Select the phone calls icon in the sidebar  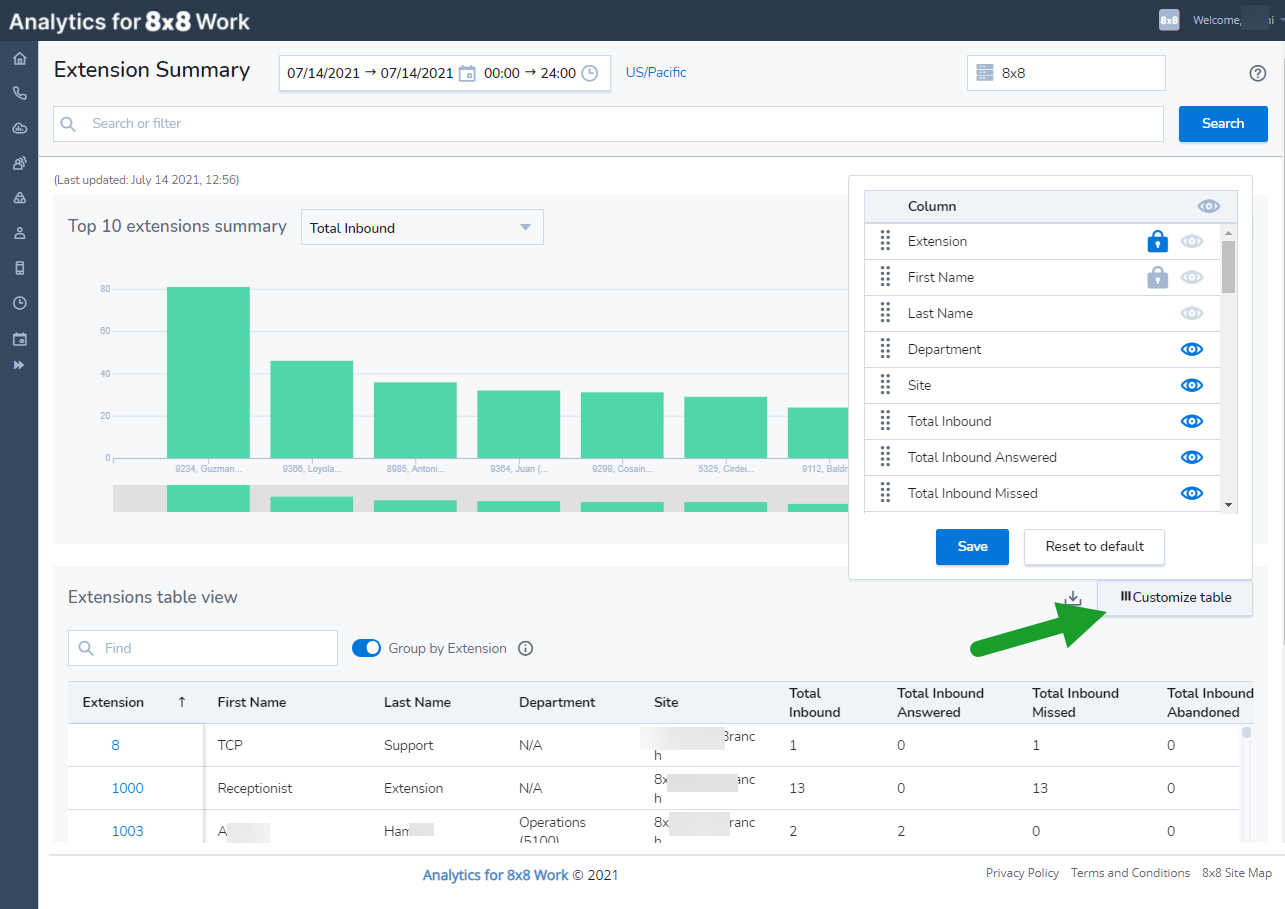point(19,93)
